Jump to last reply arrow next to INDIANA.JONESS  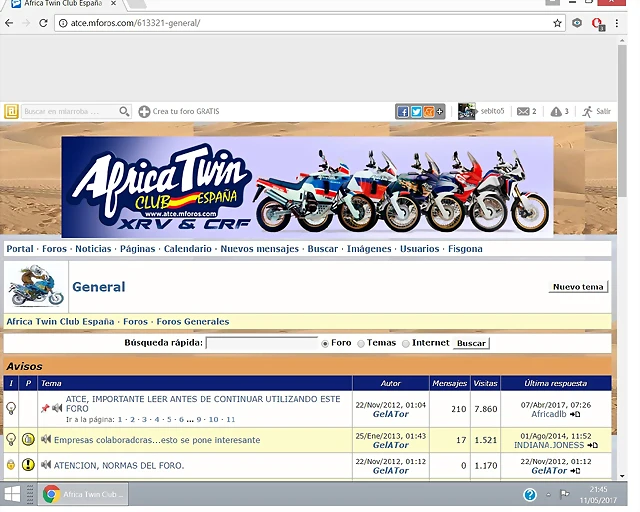click(593, 445)
